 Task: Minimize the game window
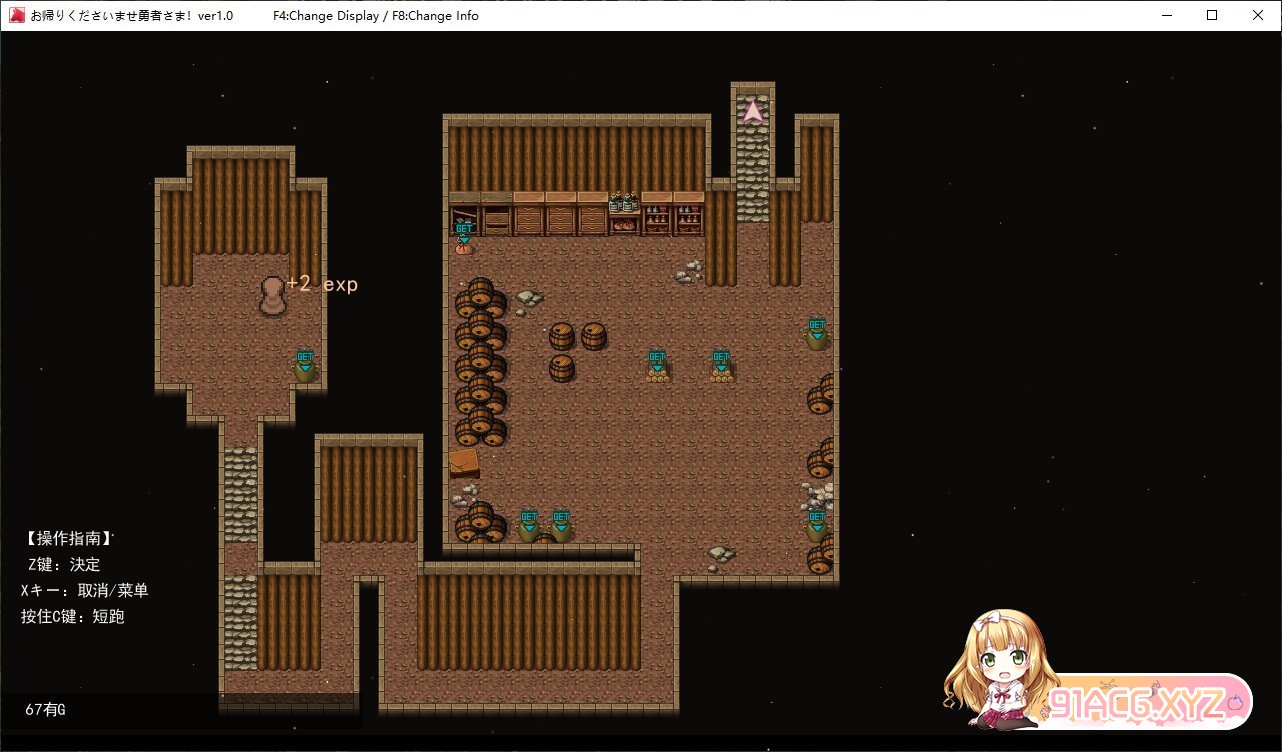(1166, 15)
